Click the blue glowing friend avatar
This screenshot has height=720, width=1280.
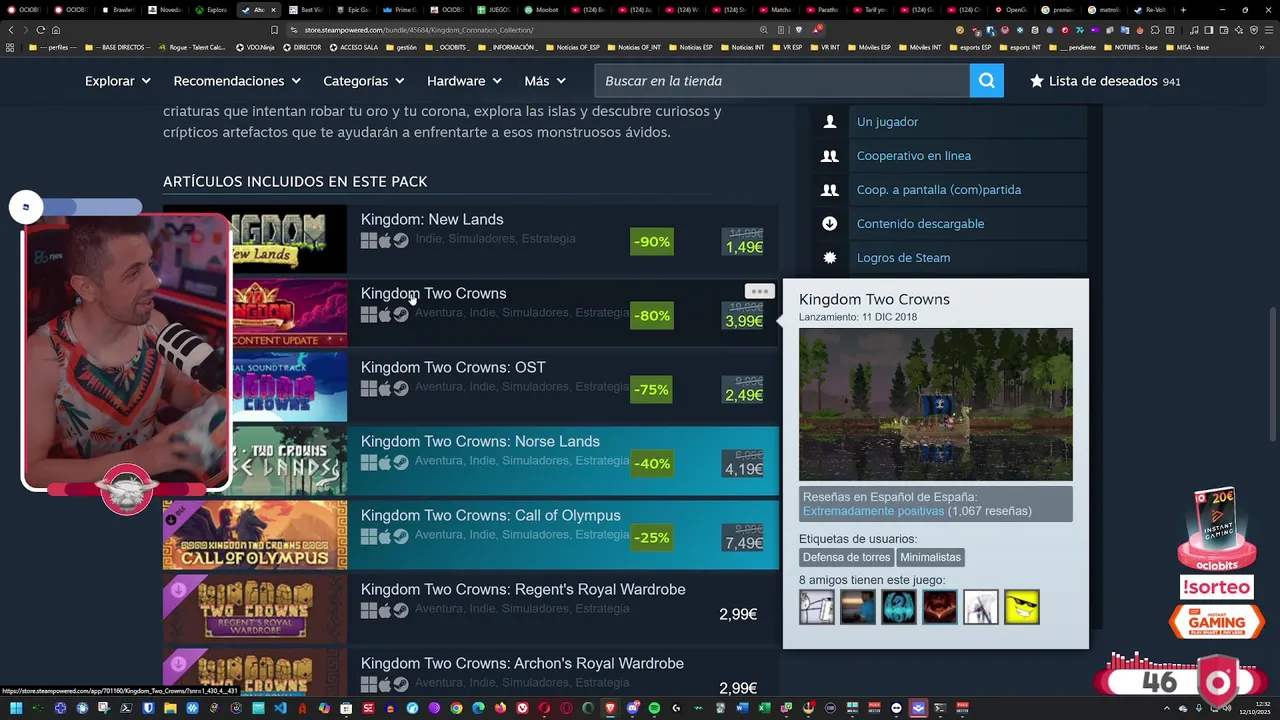coord(898,607)
